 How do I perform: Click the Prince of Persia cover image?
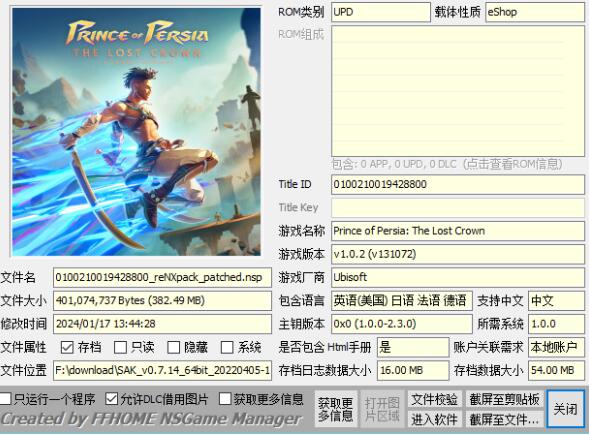[136, 132]
